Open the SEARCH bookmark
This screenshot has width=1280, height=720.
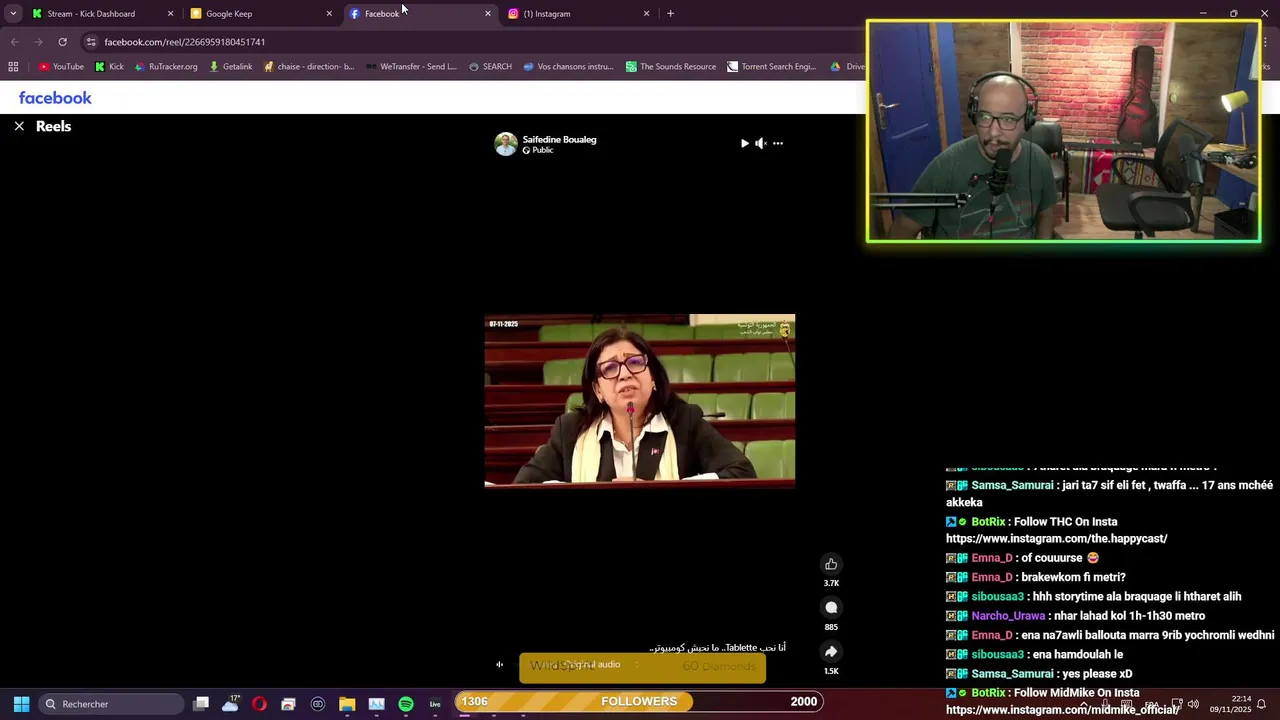point(490,67)
